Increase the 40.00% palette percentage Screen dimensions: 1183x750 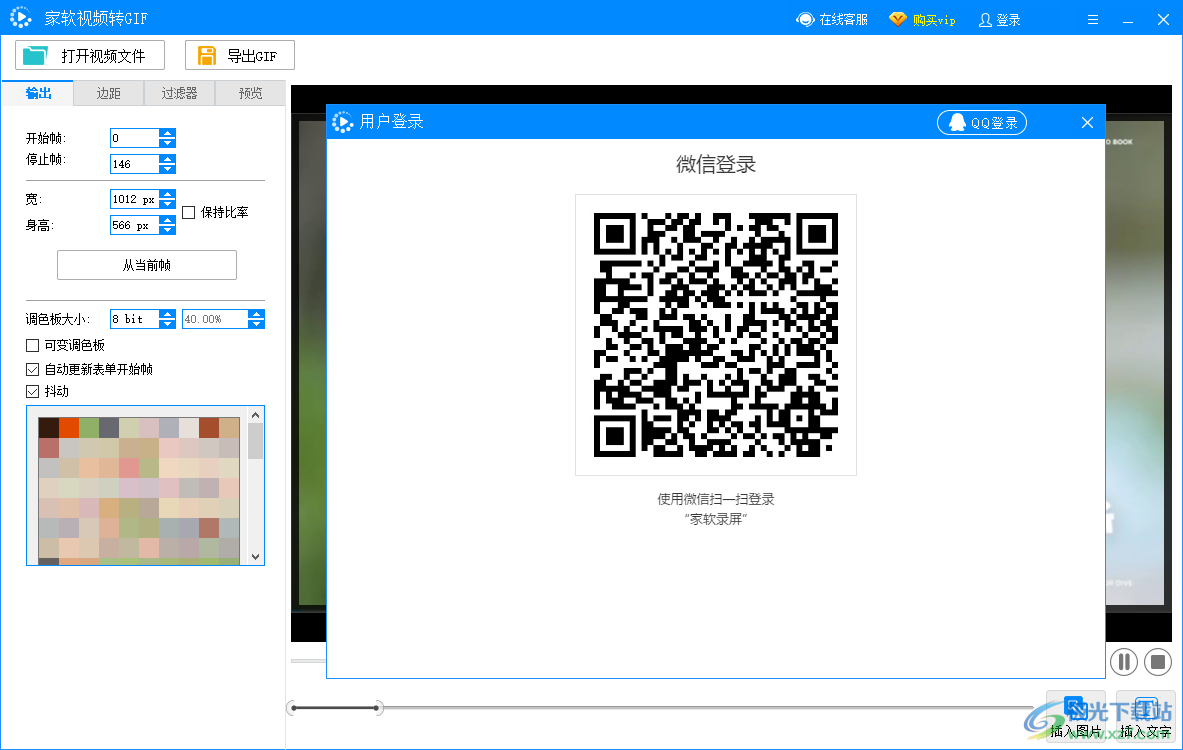click(257, 315)
